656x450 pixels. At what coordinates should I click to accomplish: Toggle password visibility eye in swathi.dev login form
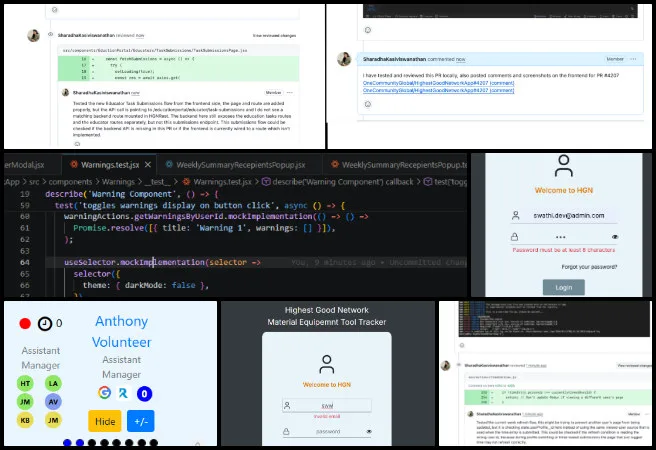(614, 237)
